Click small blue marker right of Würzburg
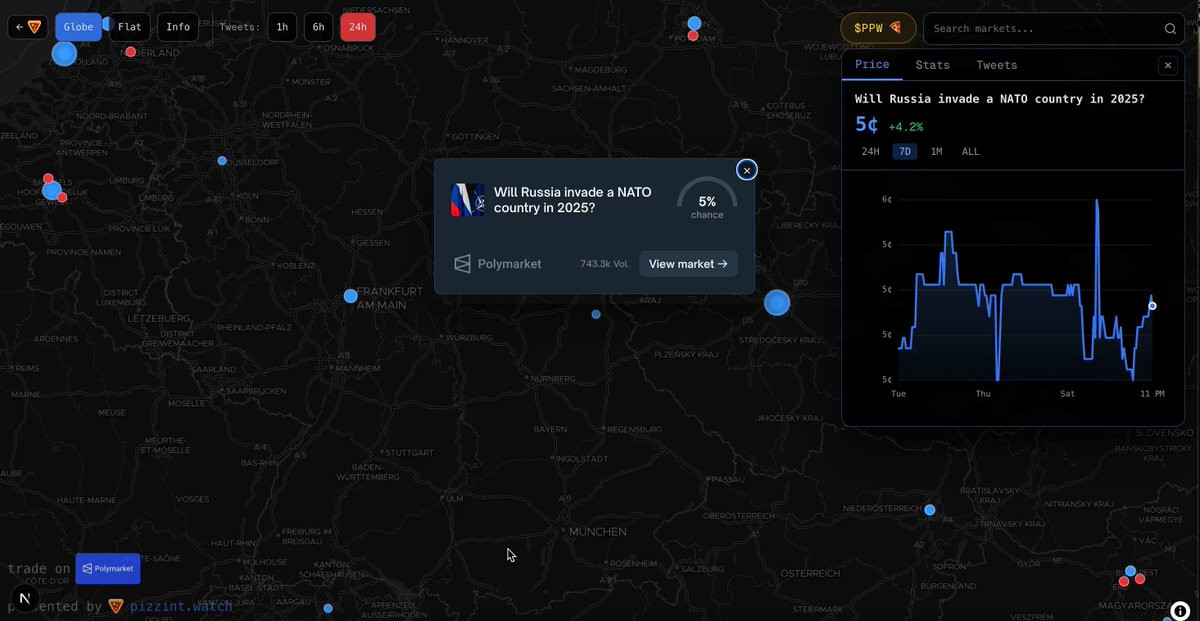This screenshot has height=621, width=1200. click(x=596, y=314)
